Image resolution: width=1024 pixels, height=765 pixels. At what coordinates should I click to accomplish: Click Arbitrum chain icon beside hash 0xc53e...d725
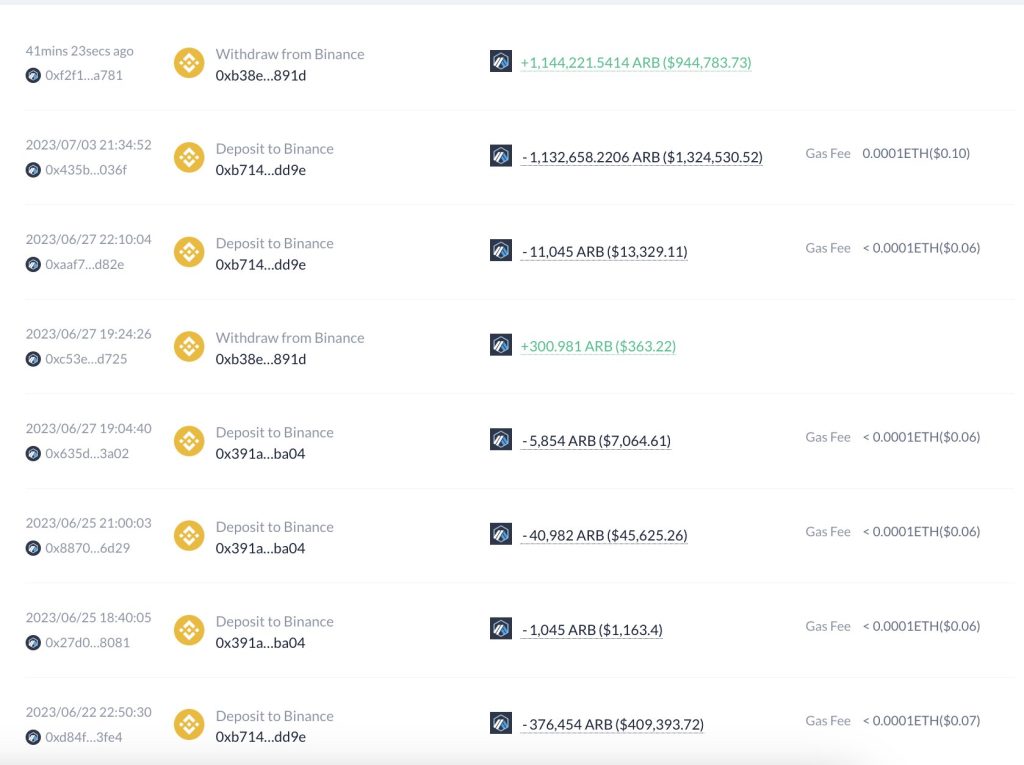pos(33,359)
